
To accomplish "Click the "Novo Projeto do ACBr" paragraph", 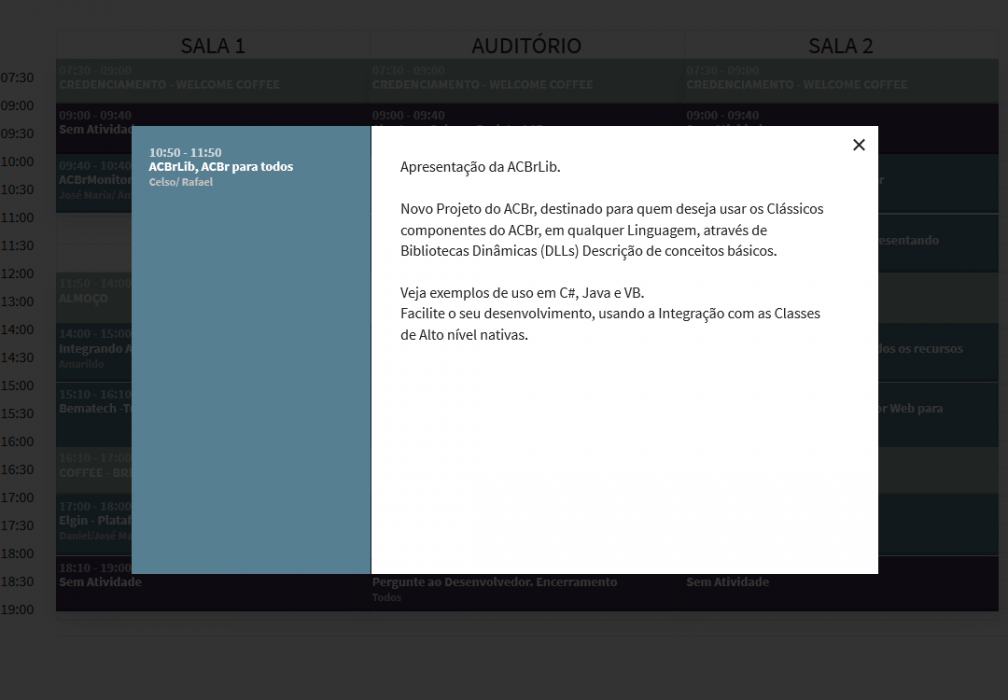I will [x=611, y=229].
